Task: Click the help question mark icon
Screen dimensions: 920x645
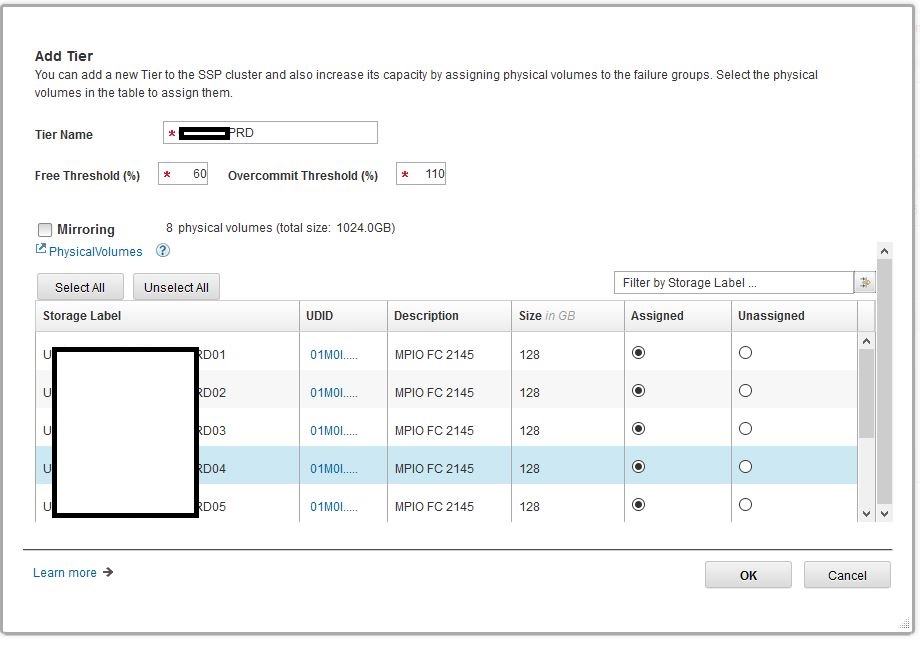Action: (163, 251)
